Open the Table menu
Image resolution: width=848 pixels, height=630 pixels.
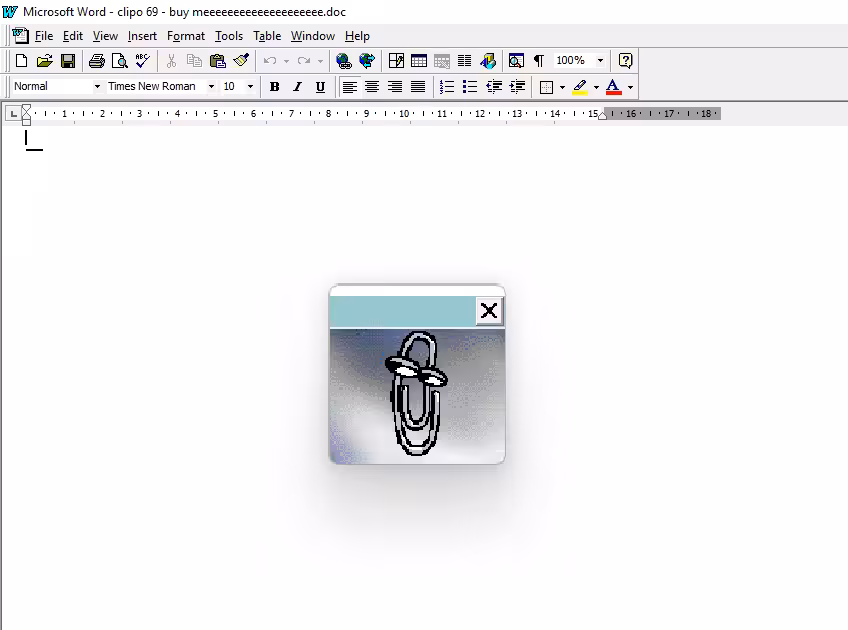pos(267,36)
